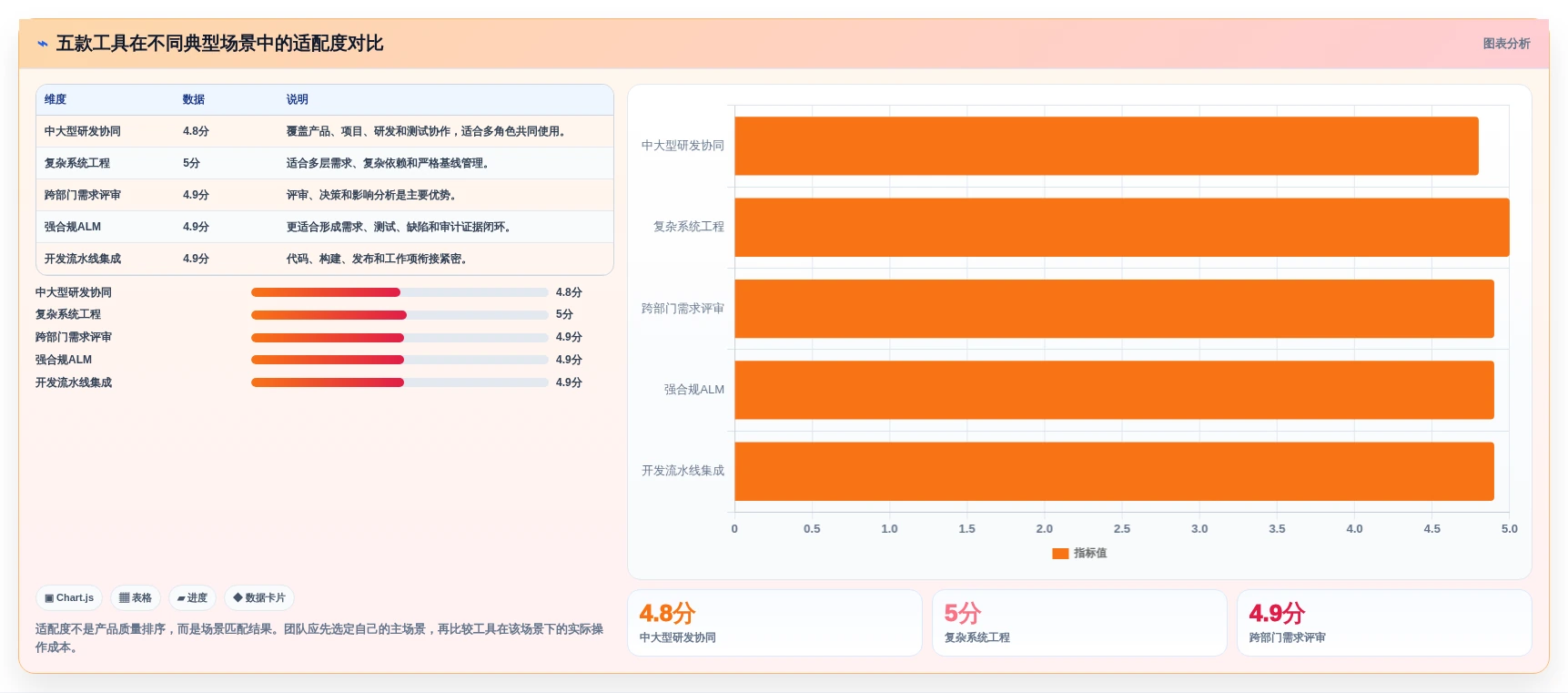Click the 数据 column header
The height and width of the screenshot is (693, 1568).
coord(194,99)
